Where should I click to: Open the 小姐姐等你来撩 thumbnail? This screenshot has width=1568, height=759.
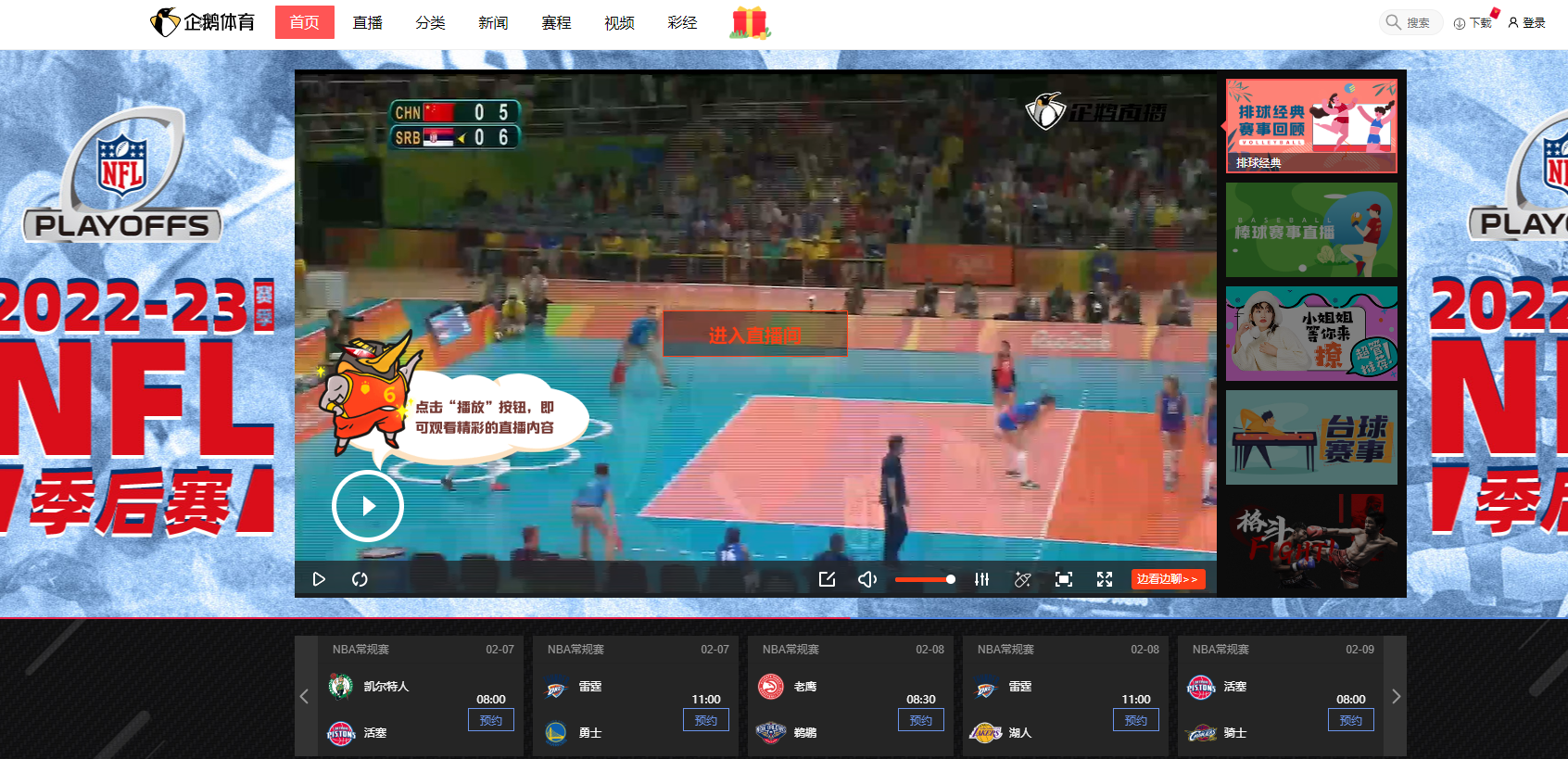tap(1311, 334)
